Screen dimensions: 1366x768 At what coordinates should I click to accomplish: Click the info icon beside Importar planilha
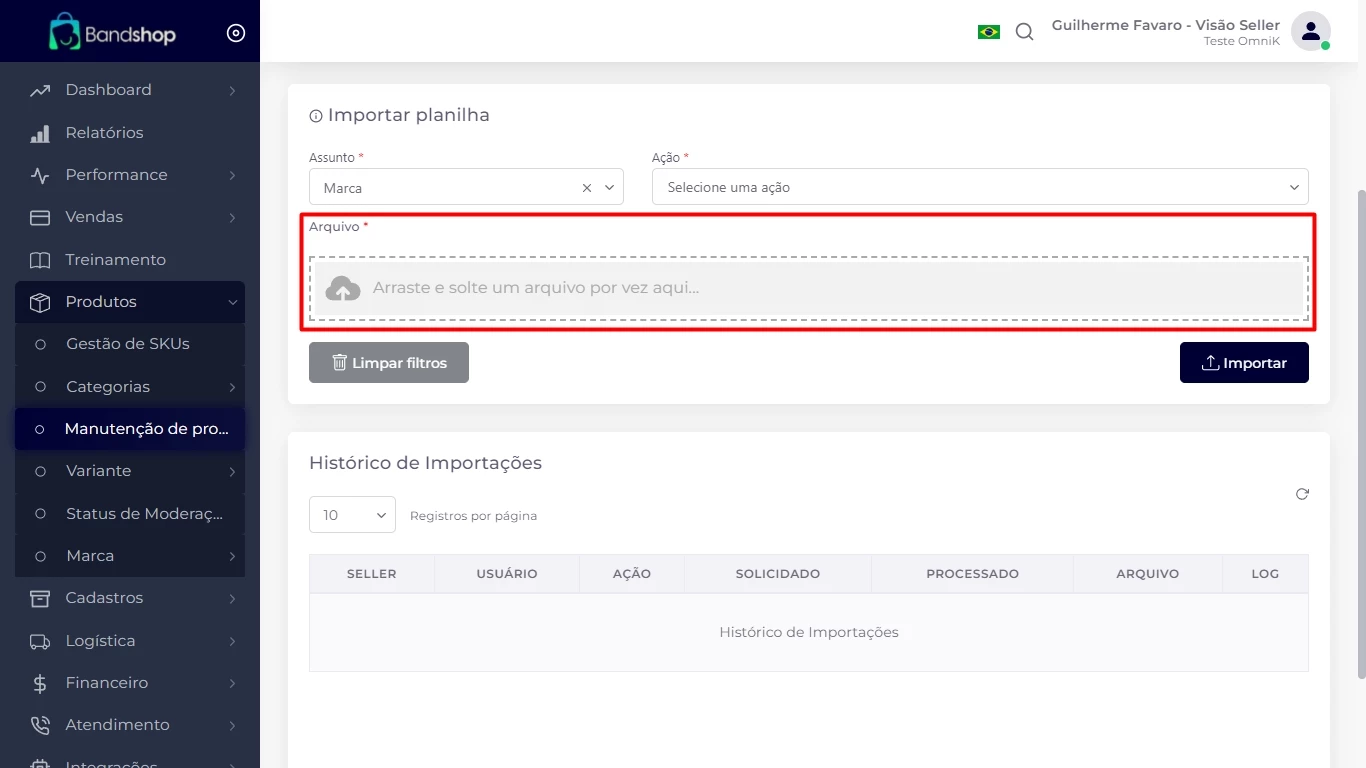(316, 116)
